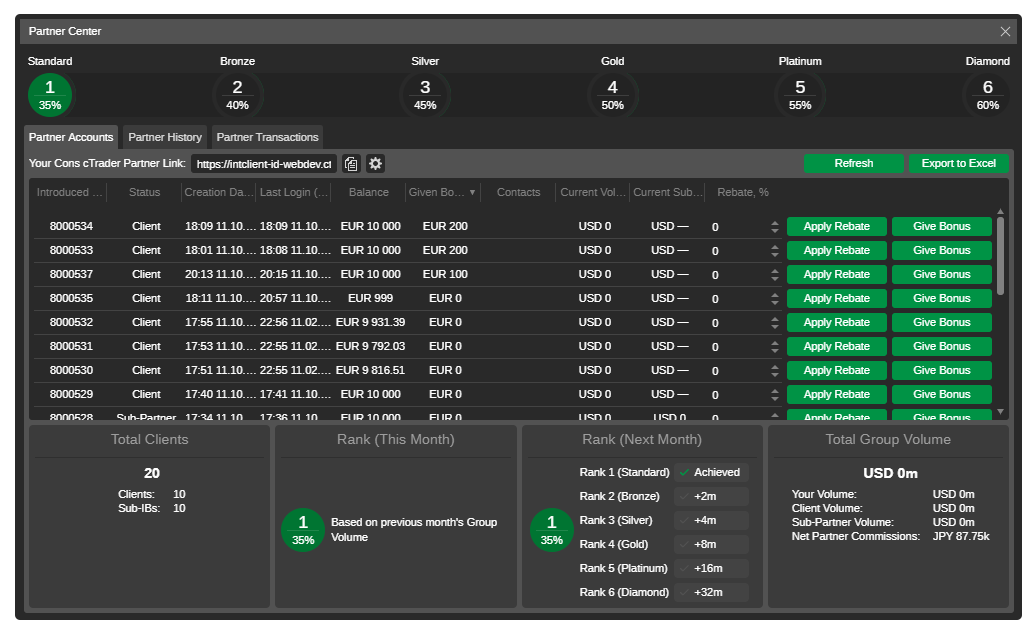Image resolution: width=1033 pixels, height=633 pixels.
Task: Give bonus to account 8000535
Action: (941, 298)
